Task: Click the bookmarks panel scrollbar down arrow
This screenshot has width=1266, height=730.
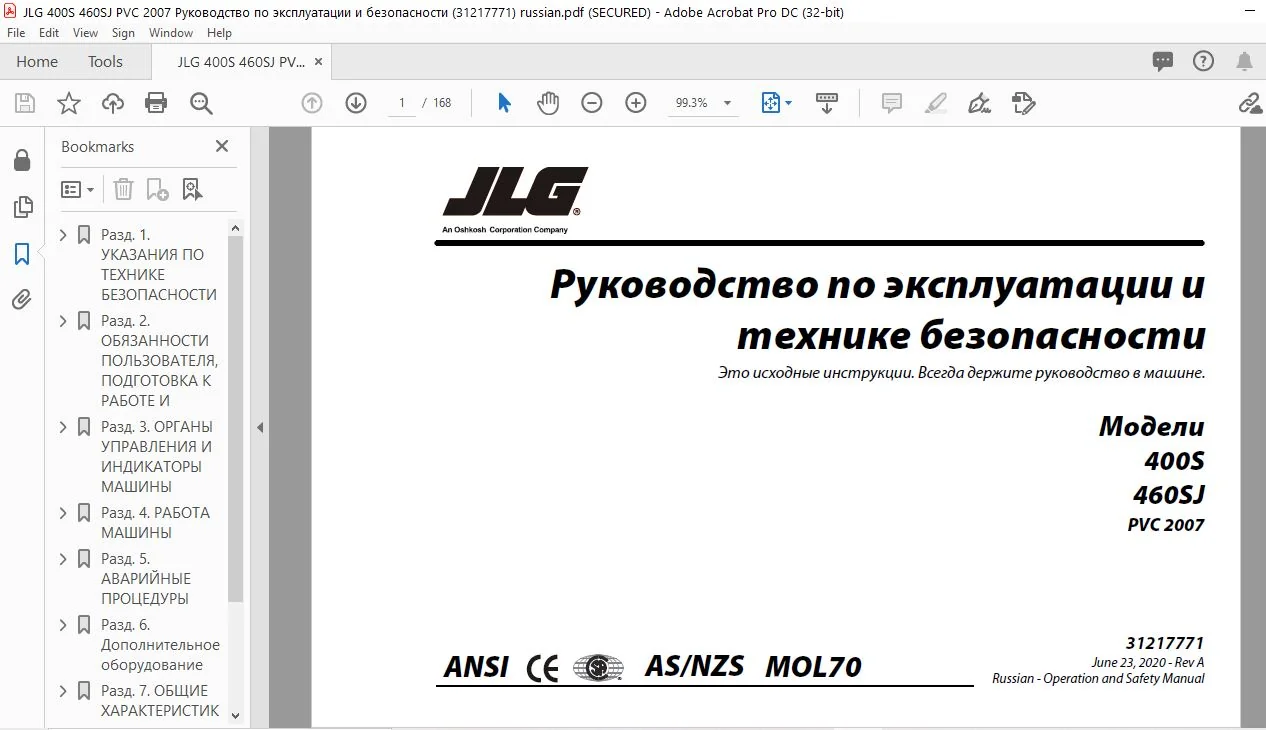Action: tap(236, 715)
